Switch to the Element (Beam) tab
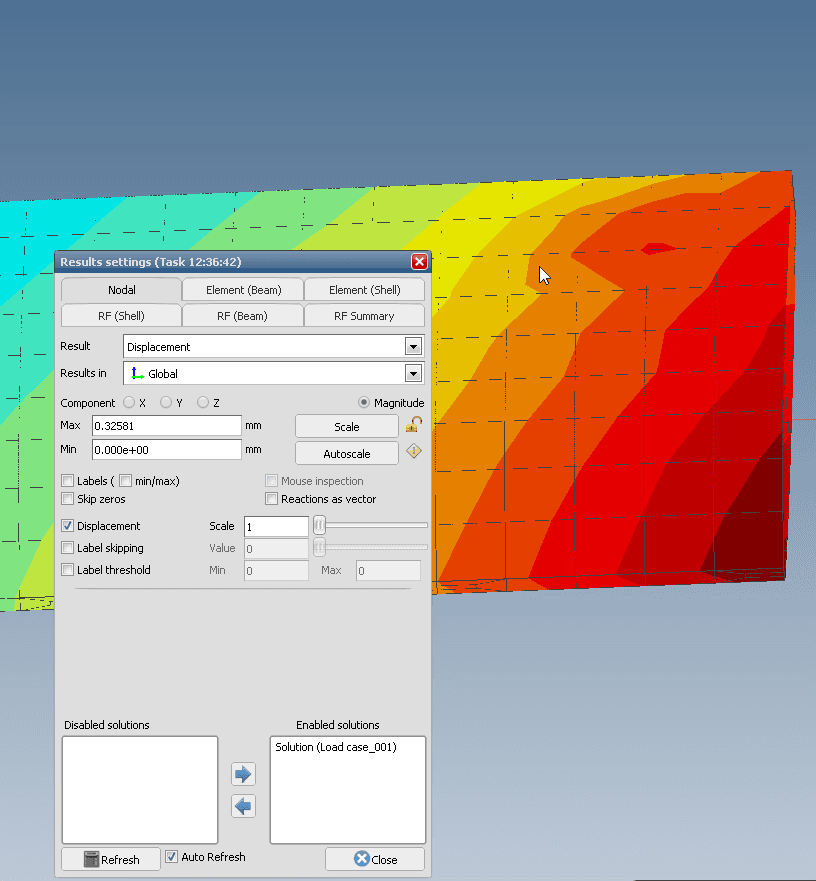 coord(242,290)
